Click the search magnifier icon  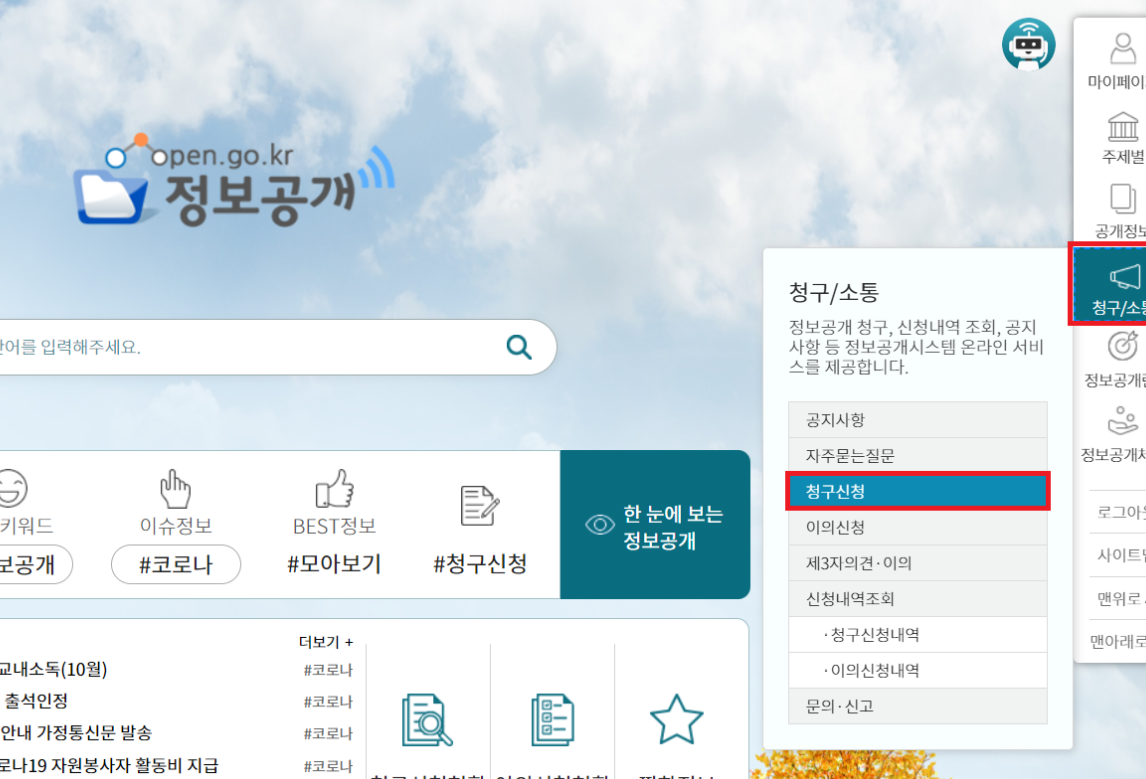pyautogui.click(x=519, y=347)
